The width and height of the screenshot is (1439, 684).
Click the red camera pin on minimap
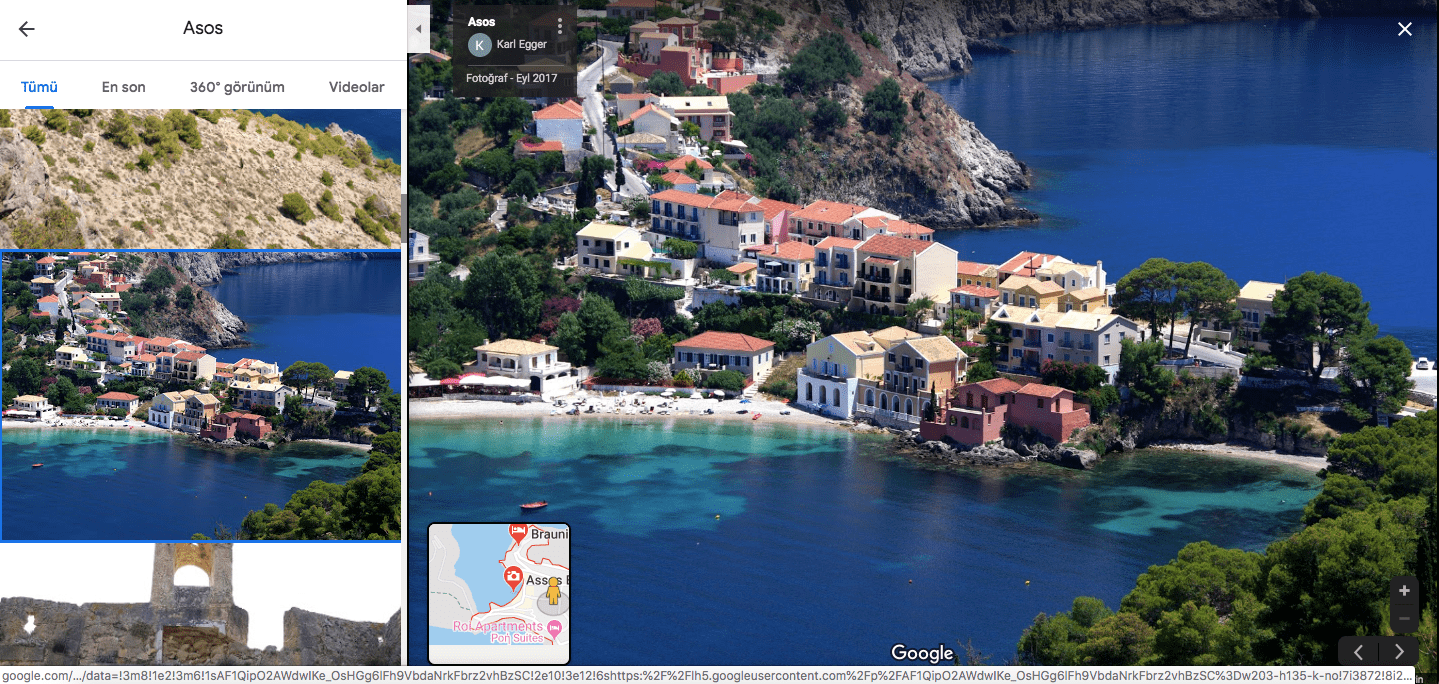point(513,576)
